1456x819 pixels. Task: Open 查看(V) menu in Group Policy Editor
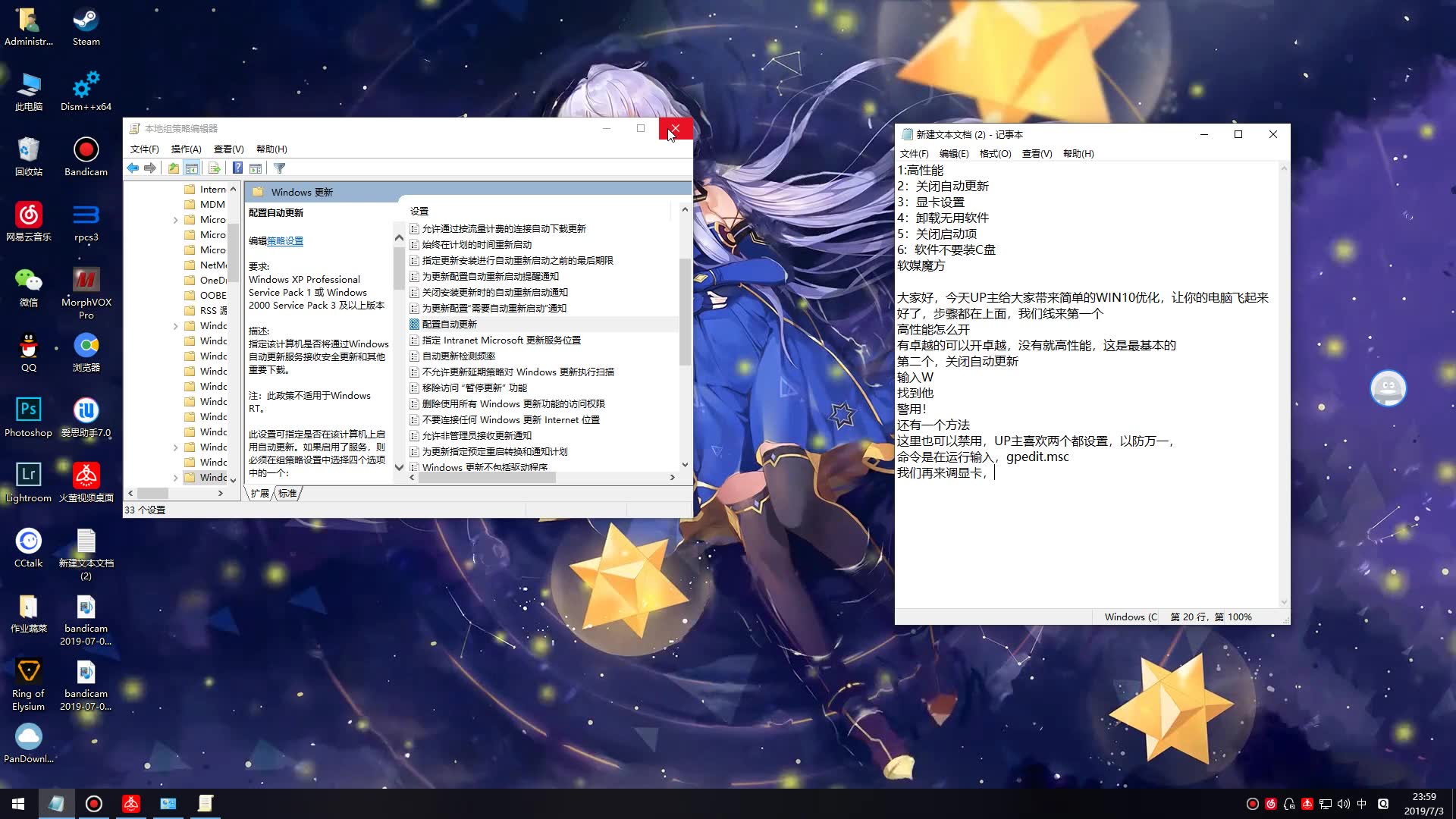tap(228, 149)
